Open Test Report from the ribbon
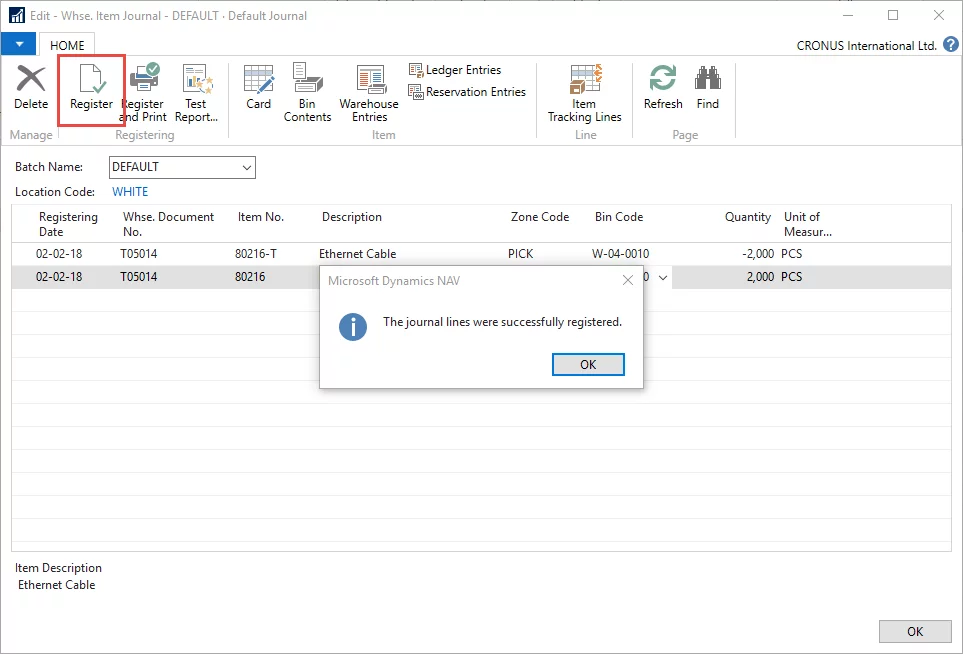This screenshot has height=654, width=963. pyautogui.click(x=196, y=90)
